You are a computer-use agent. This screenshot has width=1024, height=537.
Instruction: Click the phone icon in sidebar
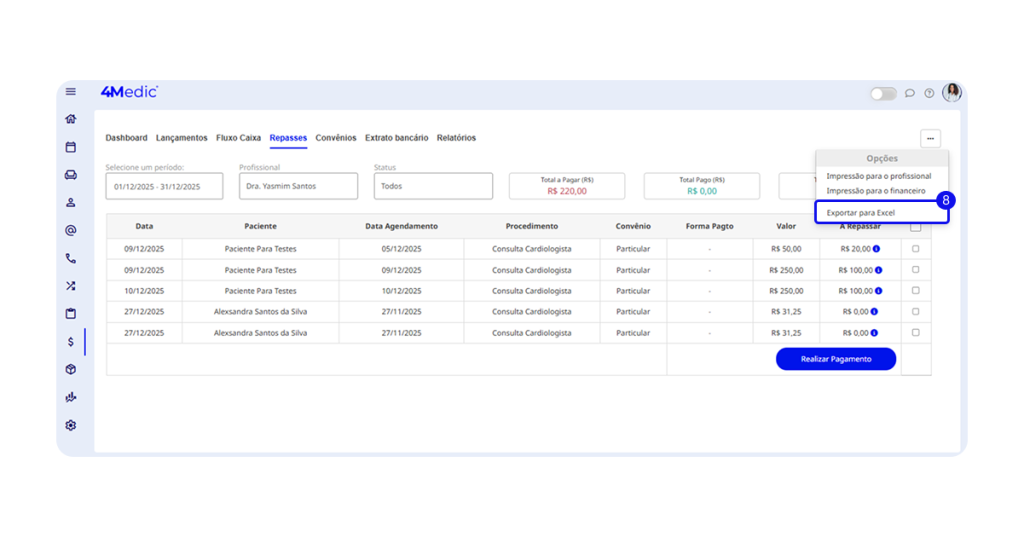click(71, 258)
